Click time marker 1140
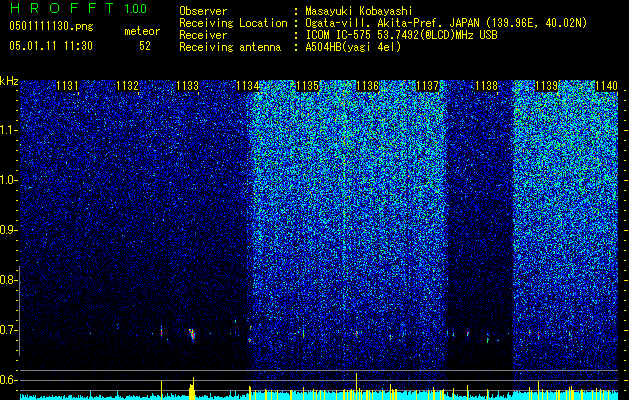The image size is (629, 400). [x=606, y=86]
